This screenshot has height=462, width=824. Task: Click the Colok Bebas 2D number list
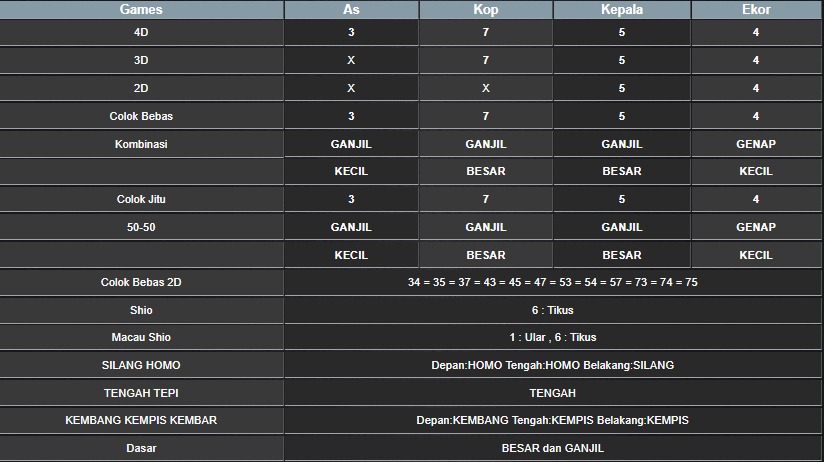click(x=553, y=282)
